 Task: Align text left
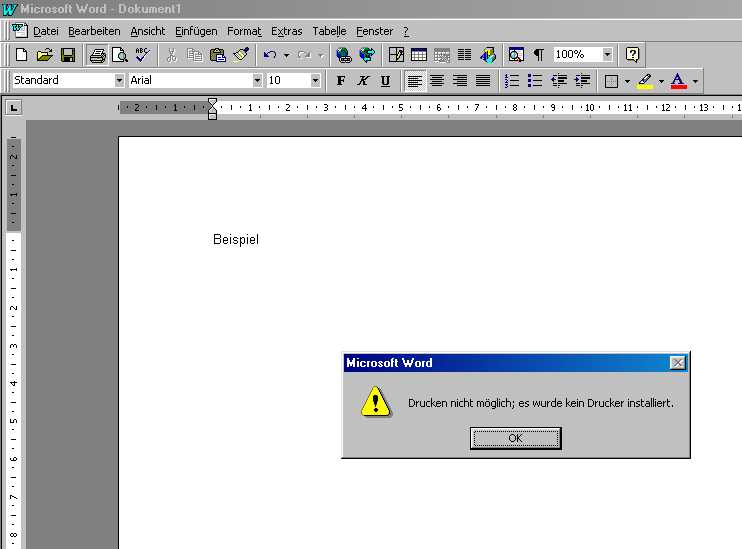coord(415,81)
